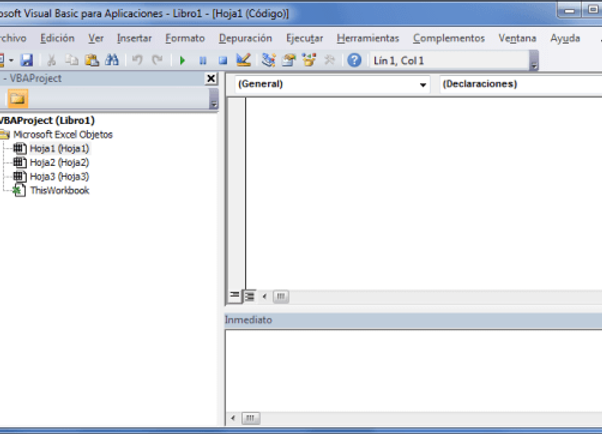Select VBAProject (Libro1) root node
Screen dimensions: 602x434
coord(47,120)
